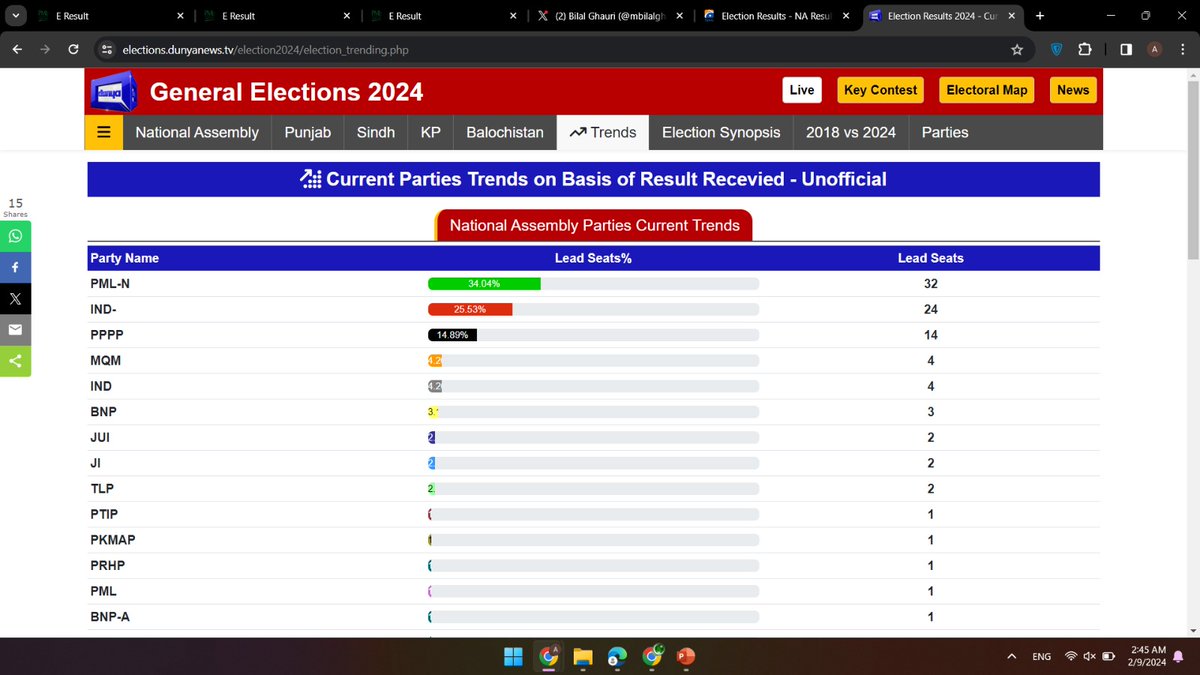This screenshot has height=675, width=1200.
Task: Click the Dunya News logo
Action: tap(112, 91)
